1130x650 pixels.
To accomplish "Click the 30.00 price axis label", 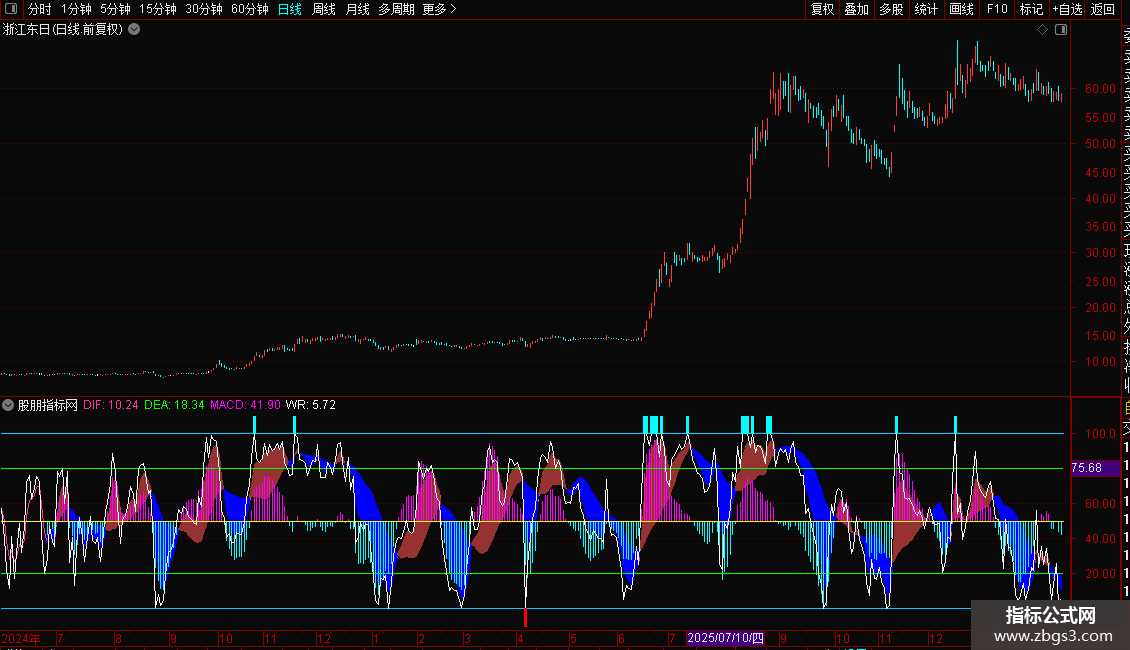I will point(1100,253).
